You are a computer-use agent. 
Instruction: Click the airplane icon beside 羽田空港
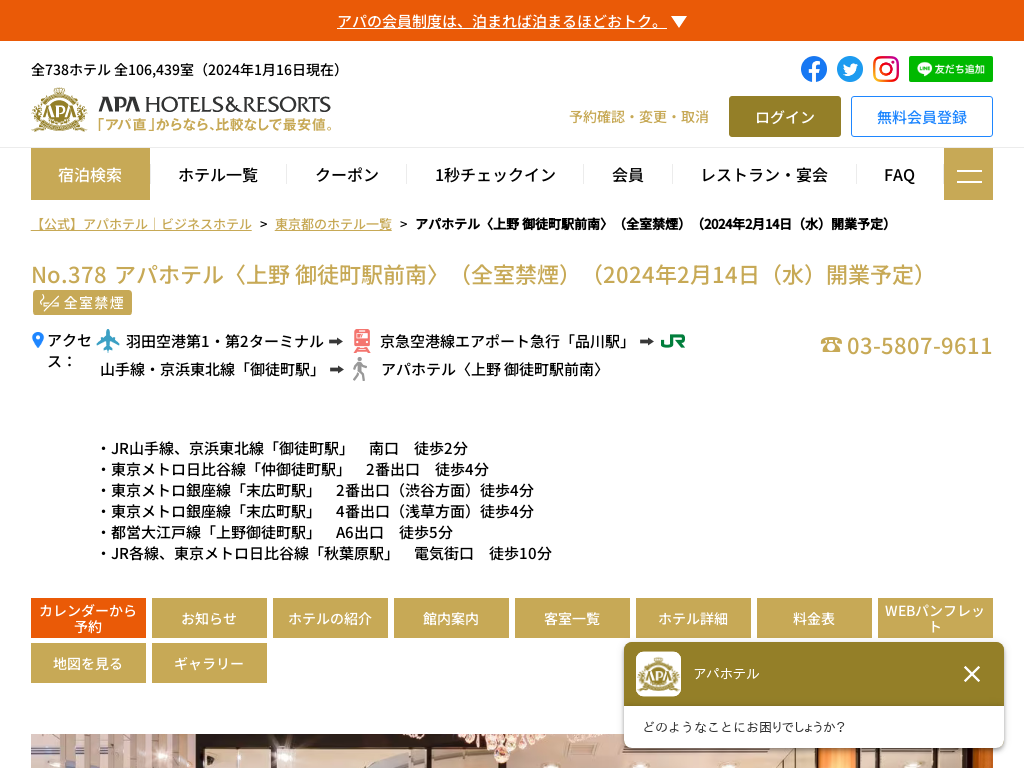tap(108, 341)
